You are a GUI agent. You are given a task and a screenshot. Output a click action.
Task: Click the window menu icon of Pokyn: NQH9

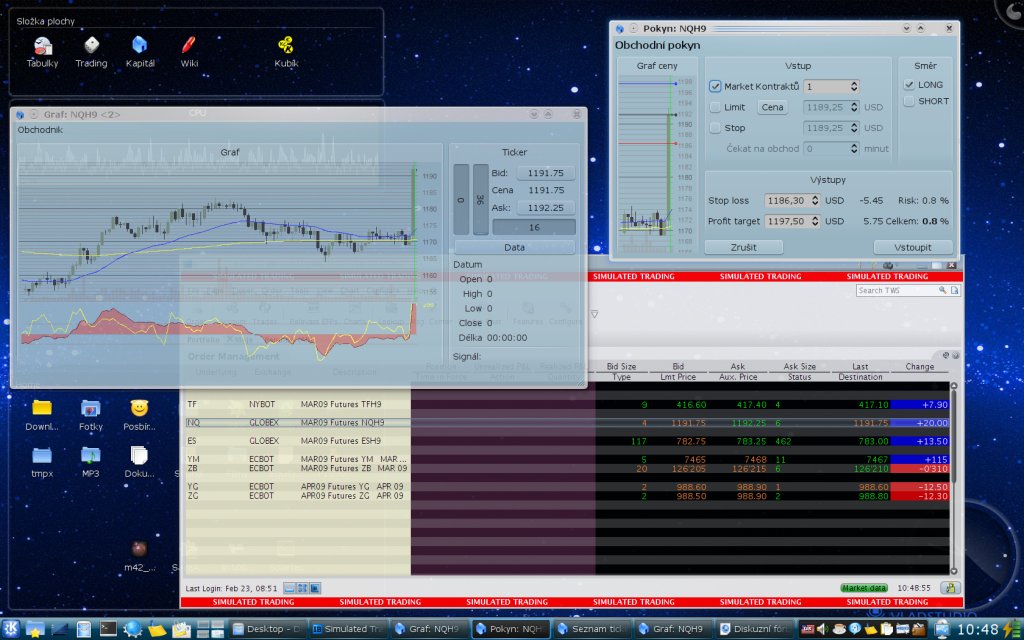619,29
